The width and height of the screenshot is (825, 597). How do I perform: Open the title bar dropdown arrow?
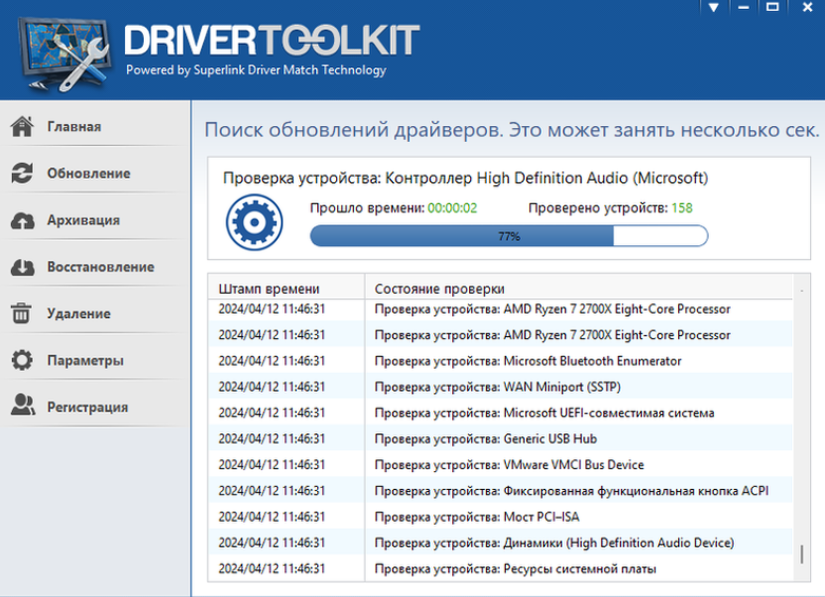pos(713,9)
